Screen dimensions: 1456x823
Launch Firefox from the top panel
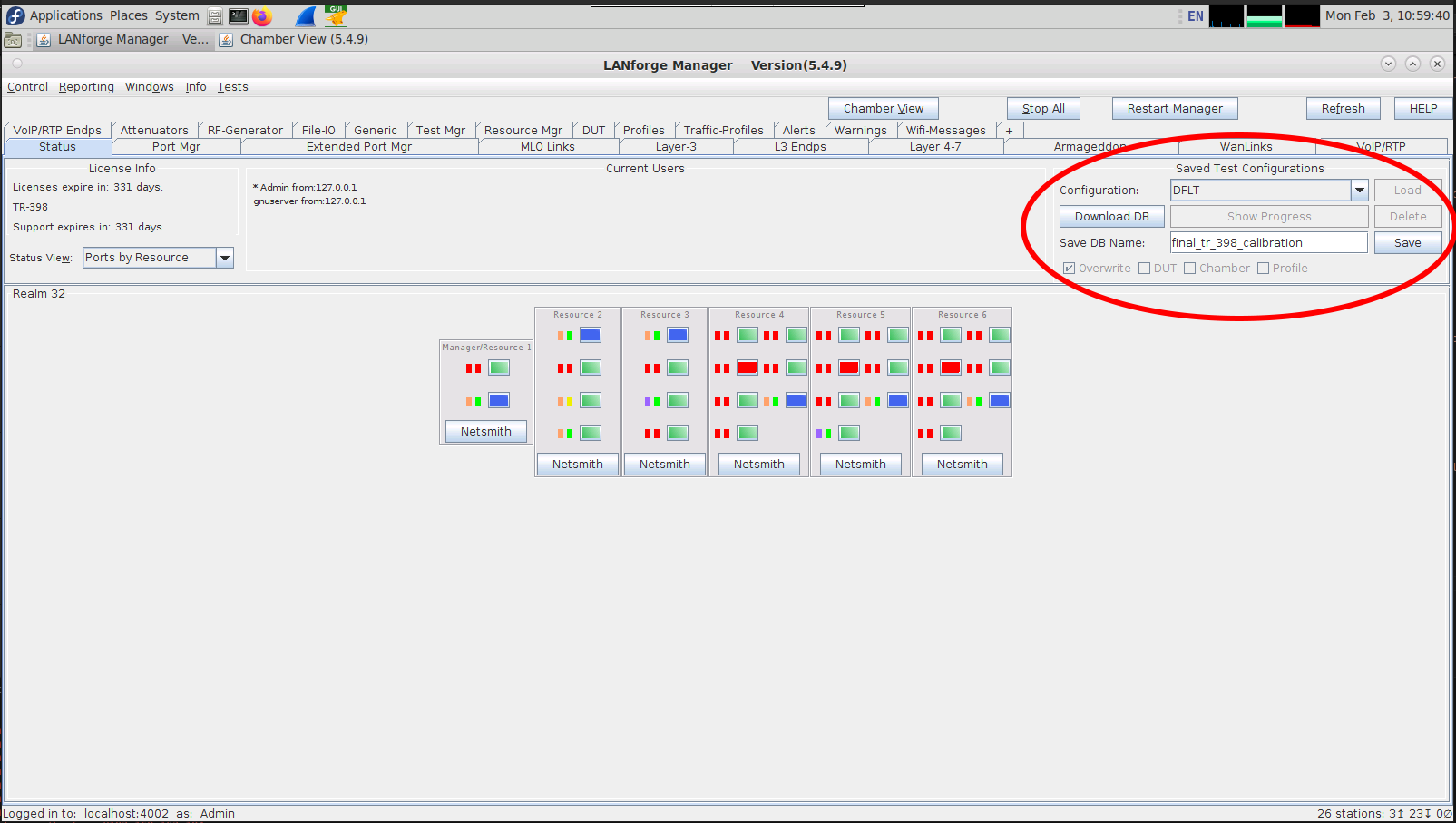click(262, 16)
